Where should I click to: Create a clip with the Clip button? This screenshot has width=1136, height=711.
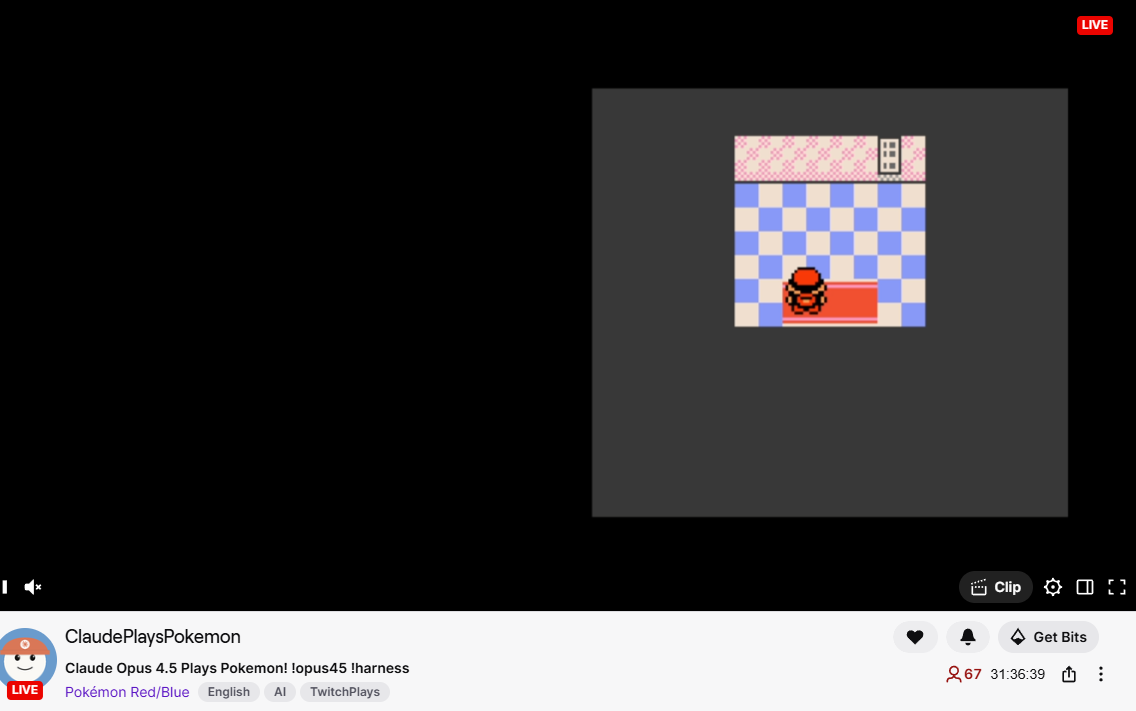point(995,587)
